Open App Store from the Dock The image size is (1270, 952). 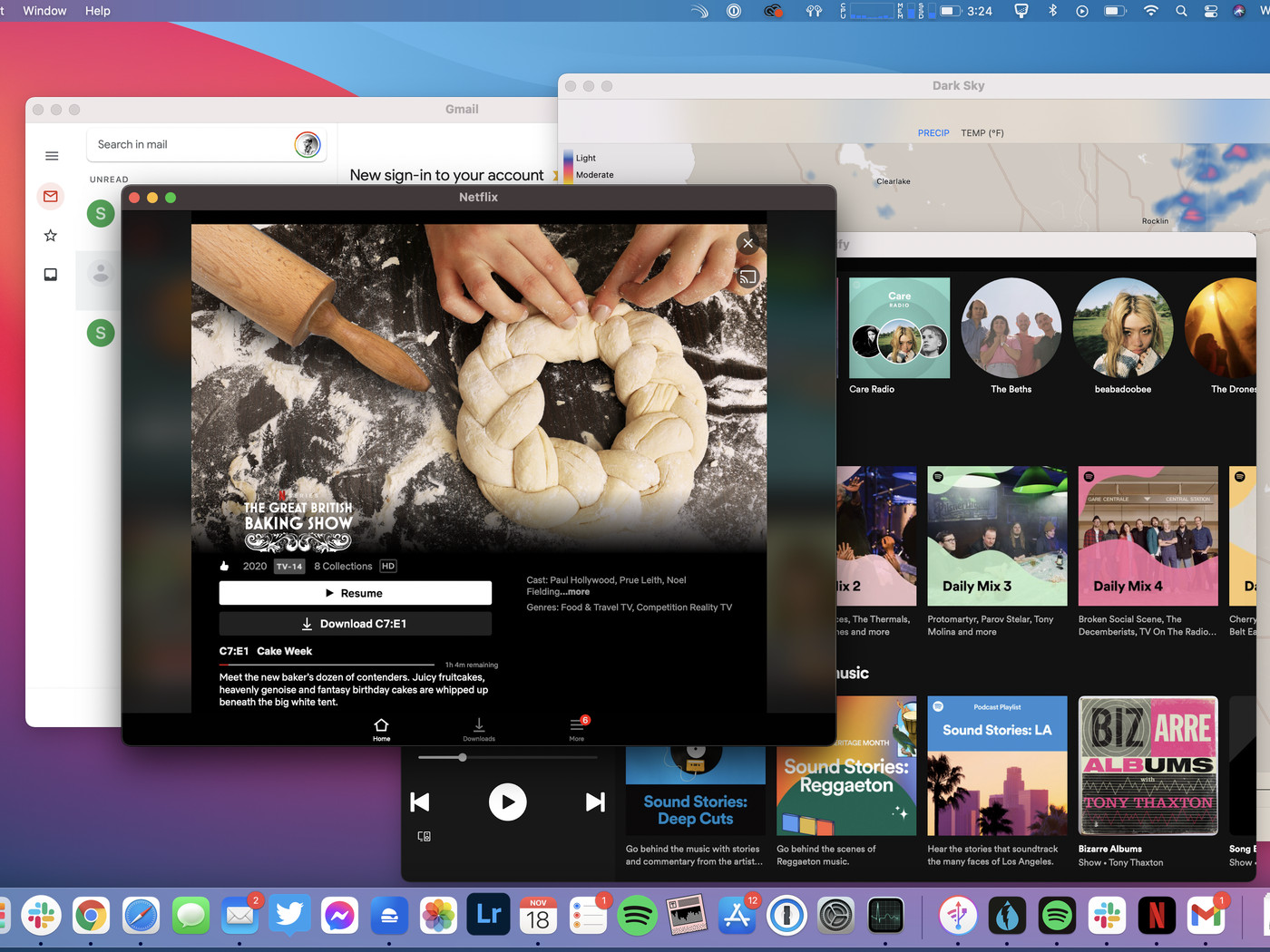click(x=737, y=917)
